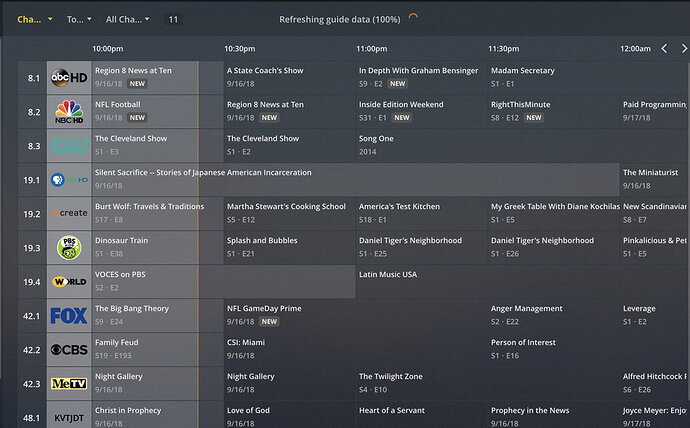Select Prophecy in the News
This screenshot has width=690, height=428.
(554, 415)
